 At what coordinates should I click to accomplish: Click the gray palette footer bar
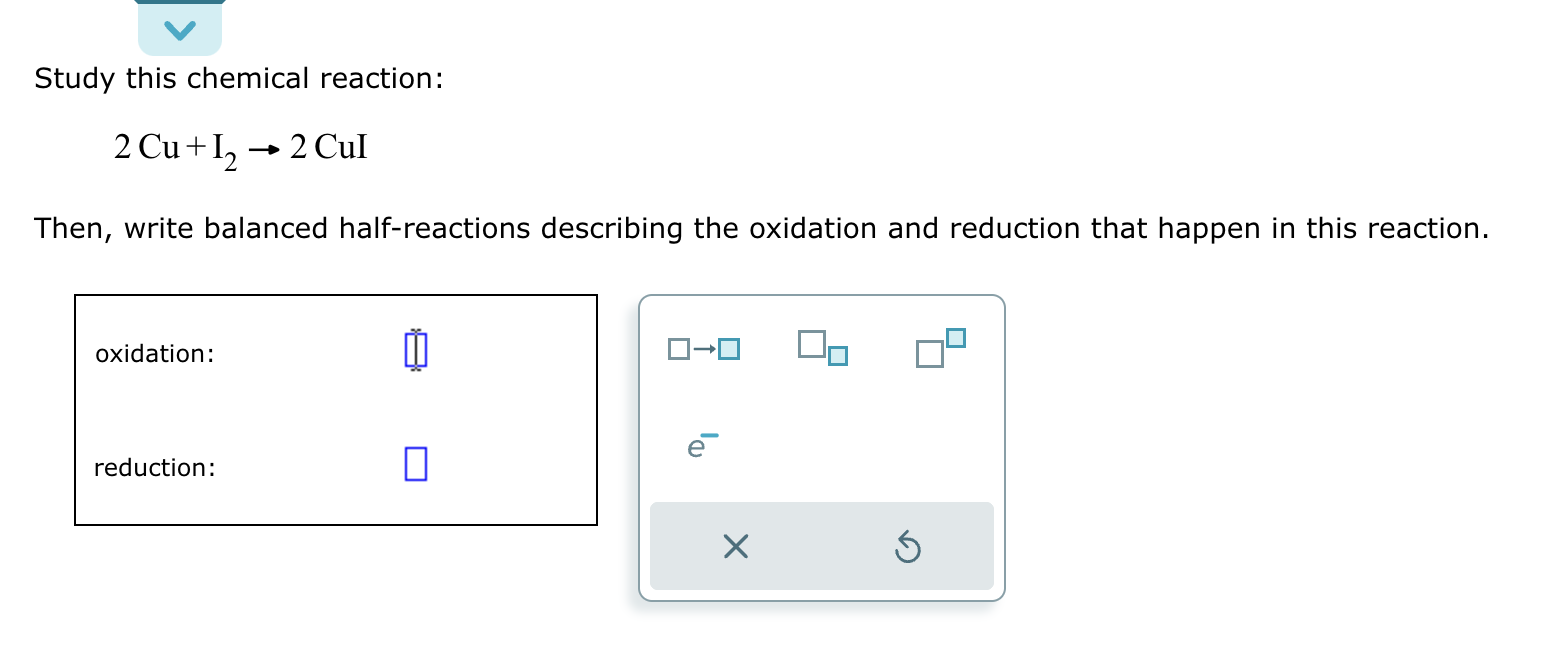click(x=821, y=546)
